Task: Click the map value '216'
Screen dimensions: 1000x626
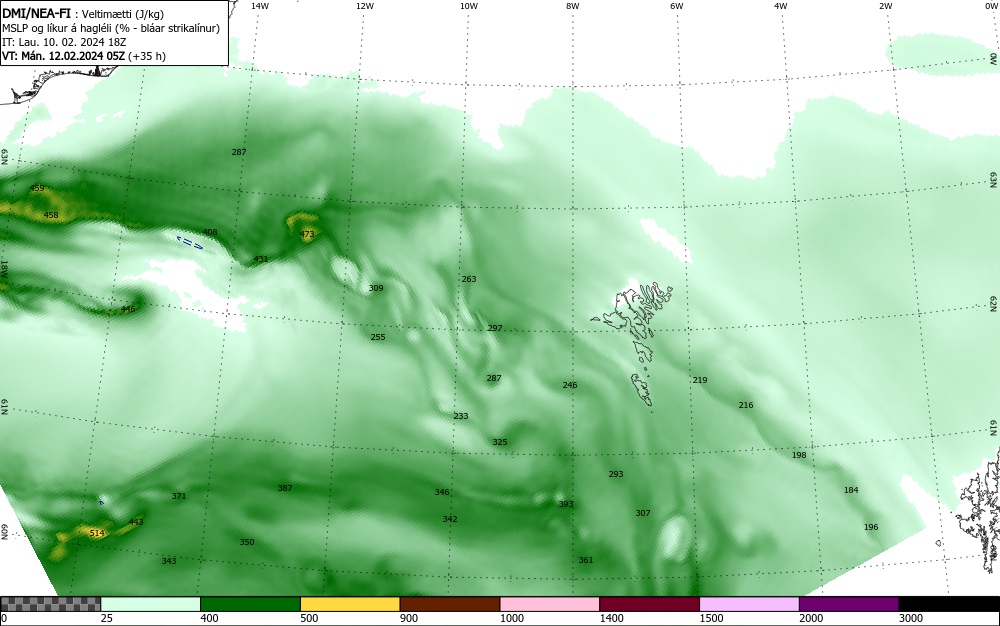Action: pos(746,405)
